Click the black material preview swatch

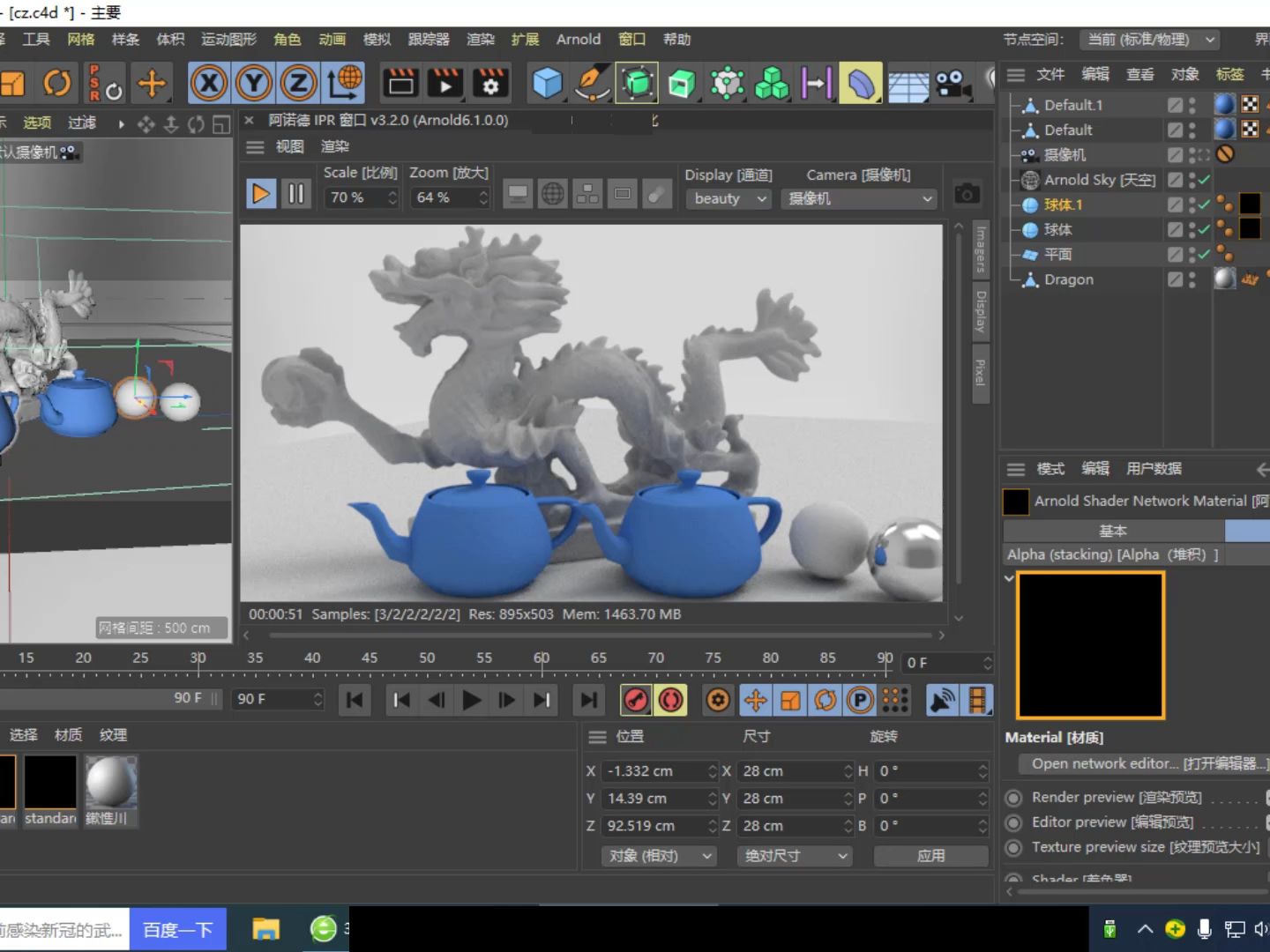point(1091,645)
